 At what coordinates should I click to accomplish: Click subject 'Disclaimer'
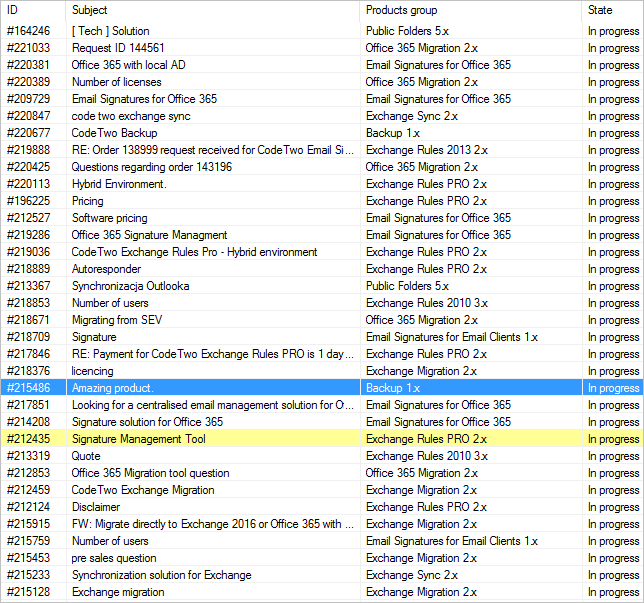coord(96,507)
